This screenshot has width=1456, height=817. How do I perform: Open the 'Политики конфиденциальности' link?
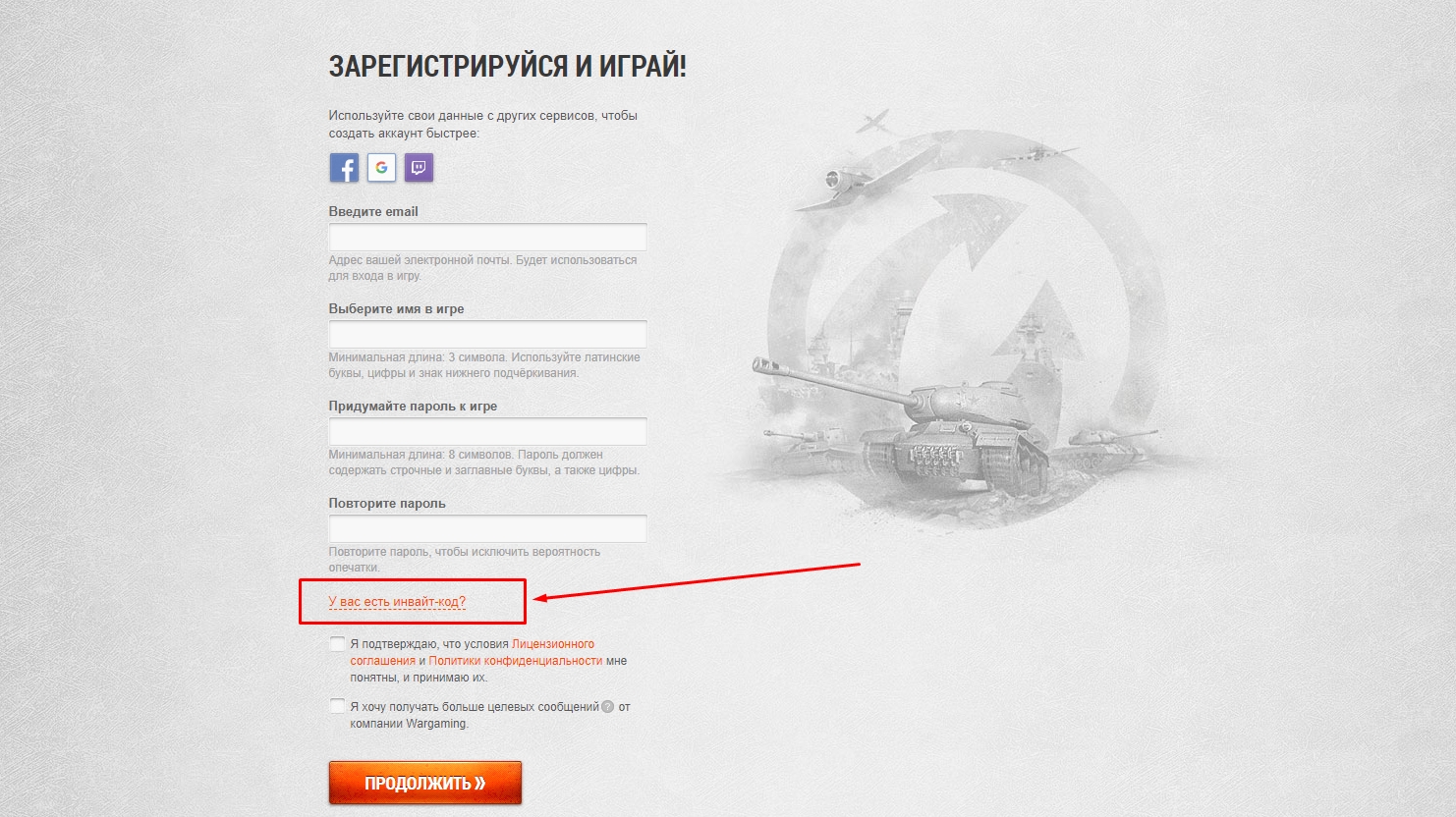point(516,661)
